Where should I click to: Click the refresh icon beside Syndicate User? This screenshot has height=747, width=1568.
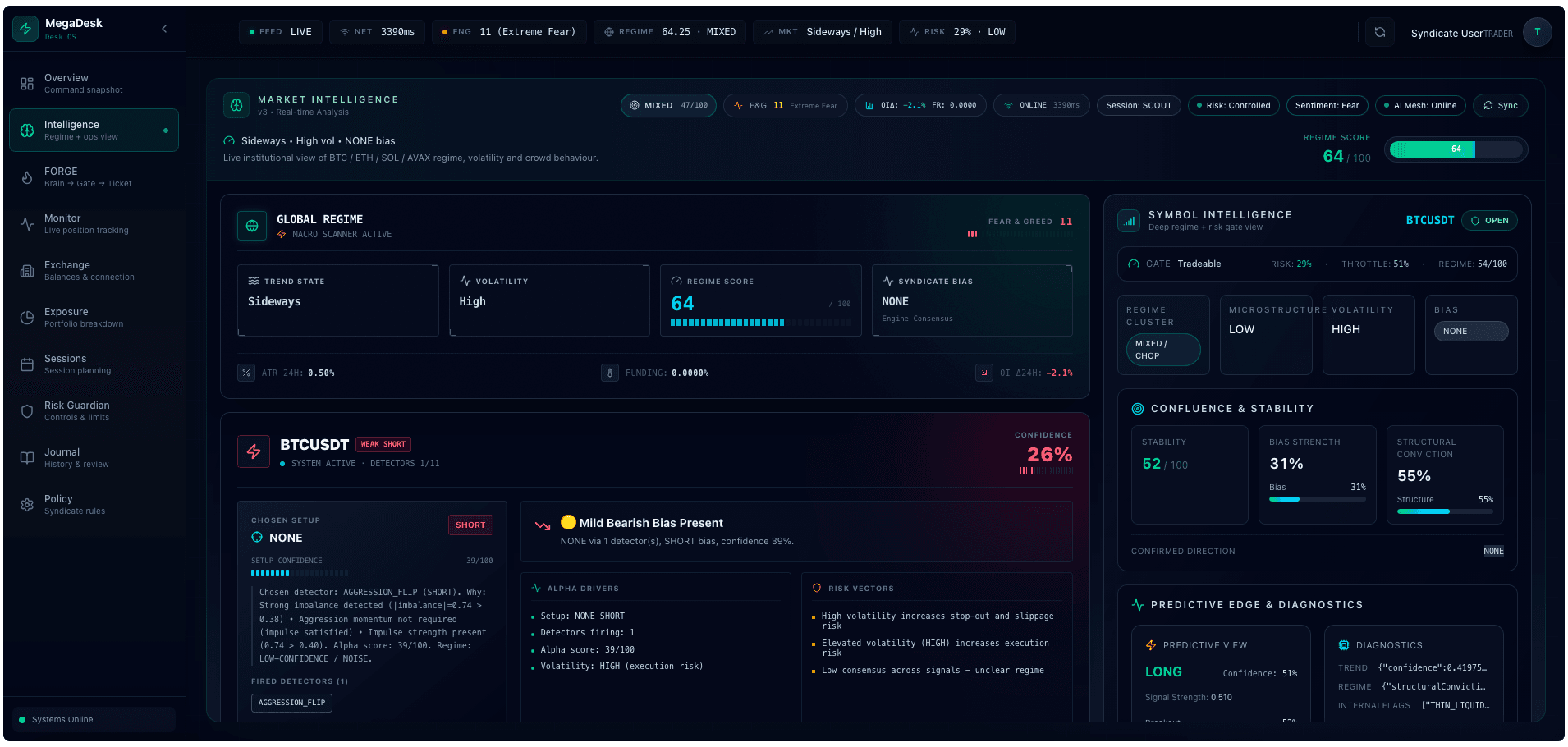click(1380, 31)
